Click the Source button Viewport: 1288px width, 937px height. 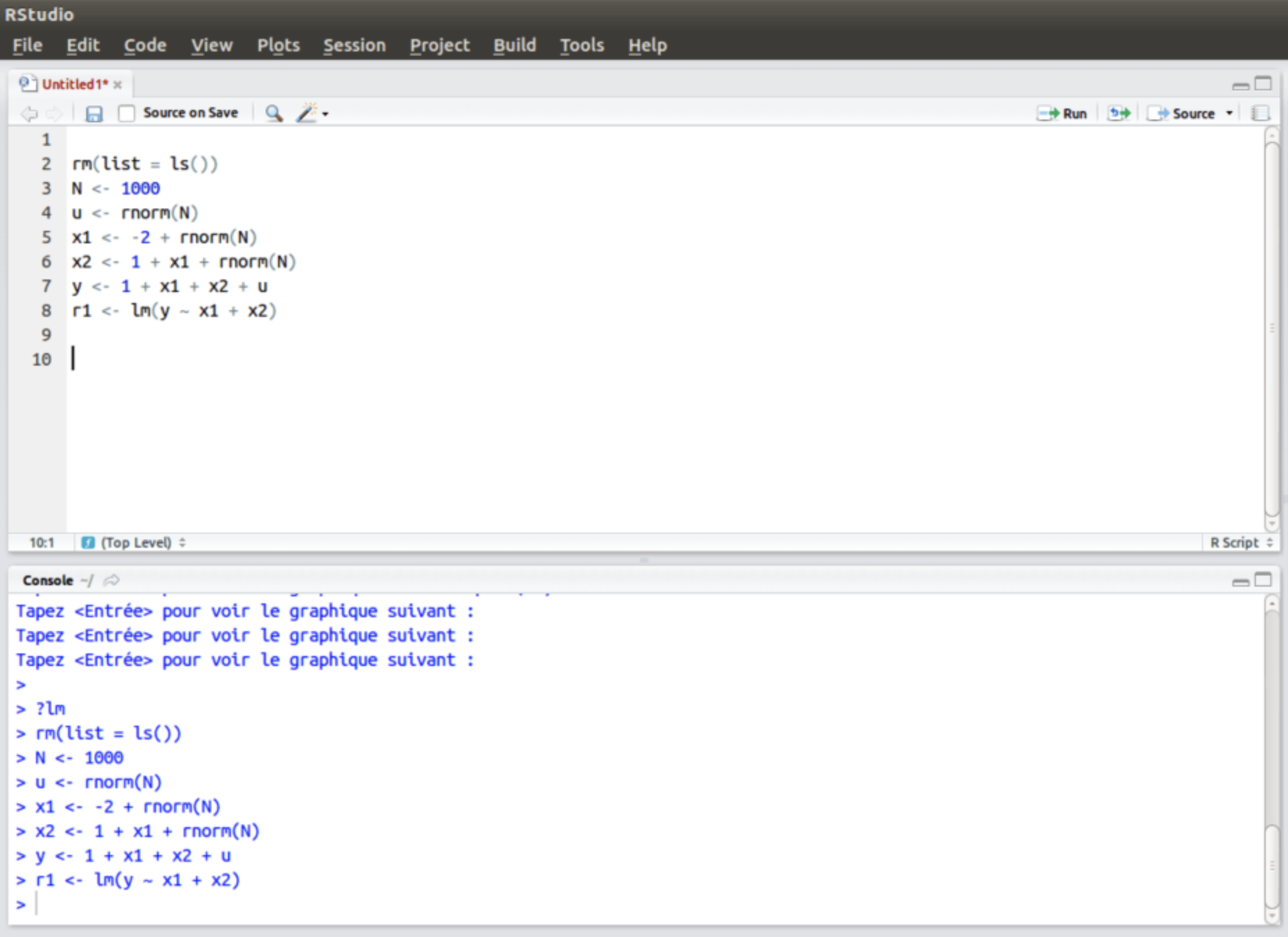click(x=1182, y=113)
